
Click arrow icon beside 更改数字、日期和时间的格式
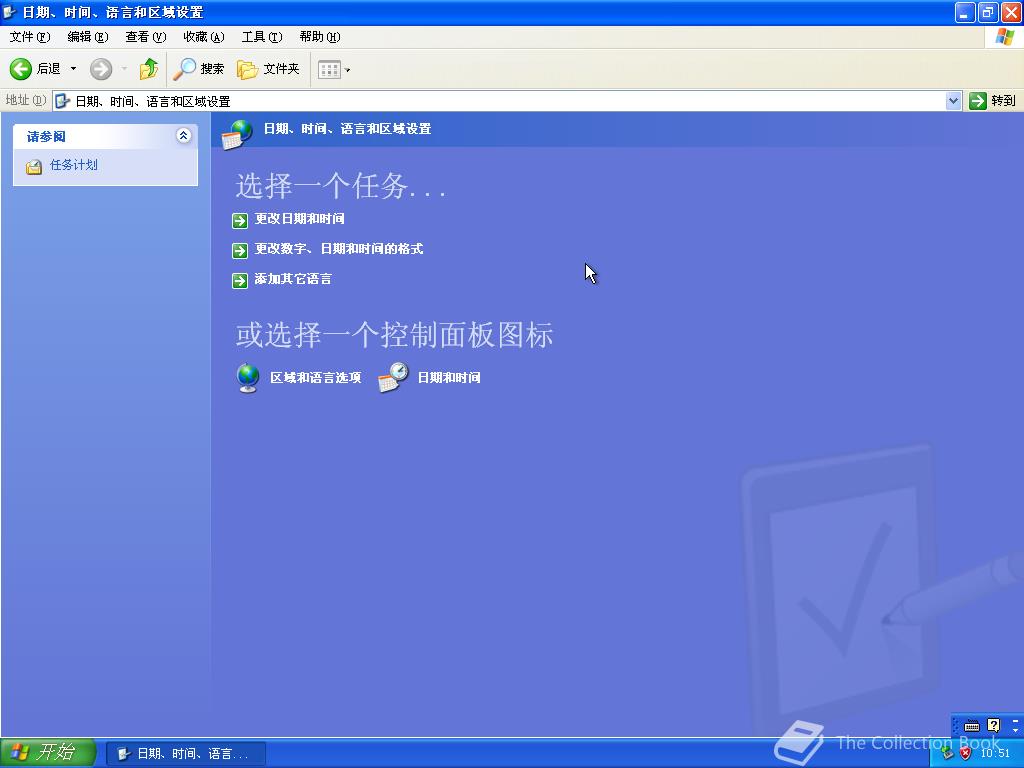pos(240,250)
